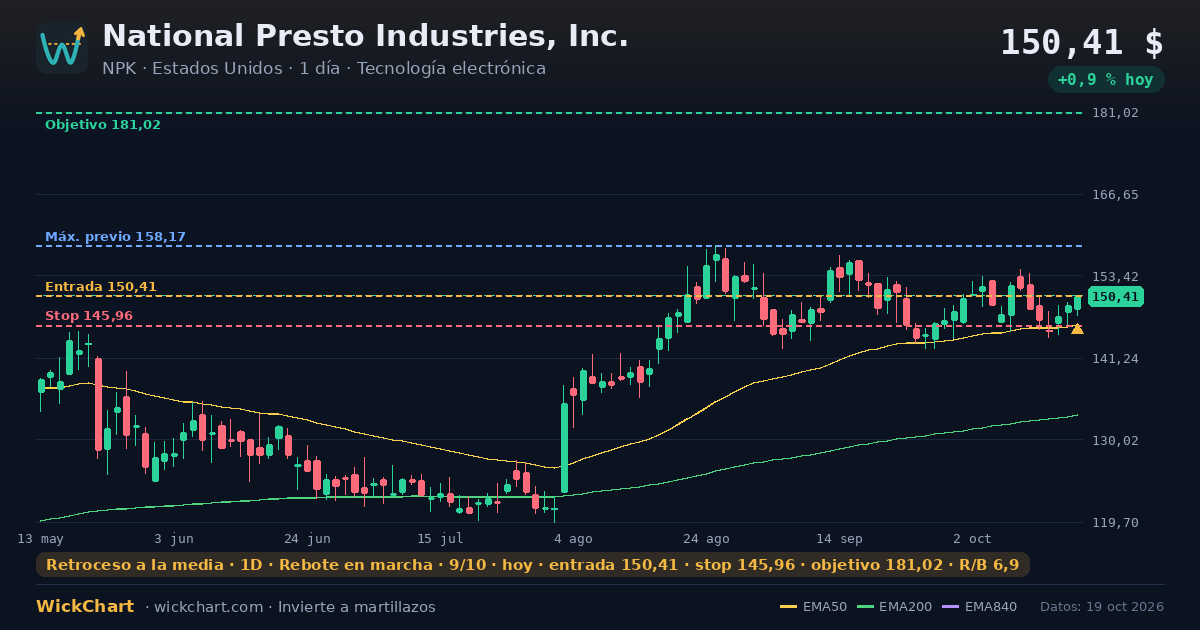Click the Máx. previo 158,17 label
This screenshot has width=1200, height=630.
pos(115,237)
